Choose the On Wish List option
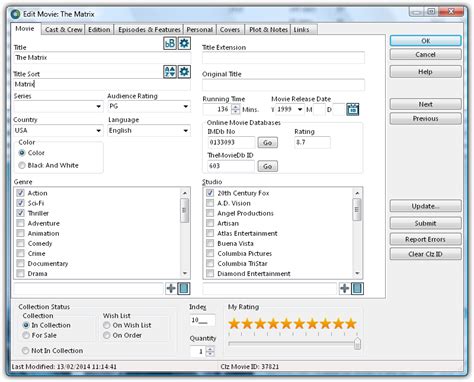The image size is (474, 382). (107, 325)
